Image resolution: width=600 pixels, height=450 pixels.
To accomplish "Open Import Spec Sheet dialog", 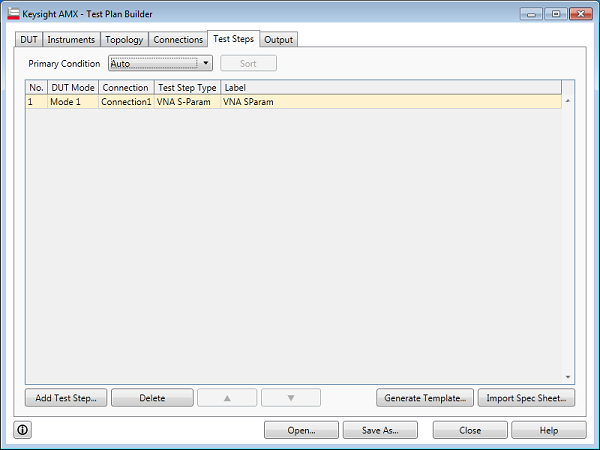I will coord(526,398).
